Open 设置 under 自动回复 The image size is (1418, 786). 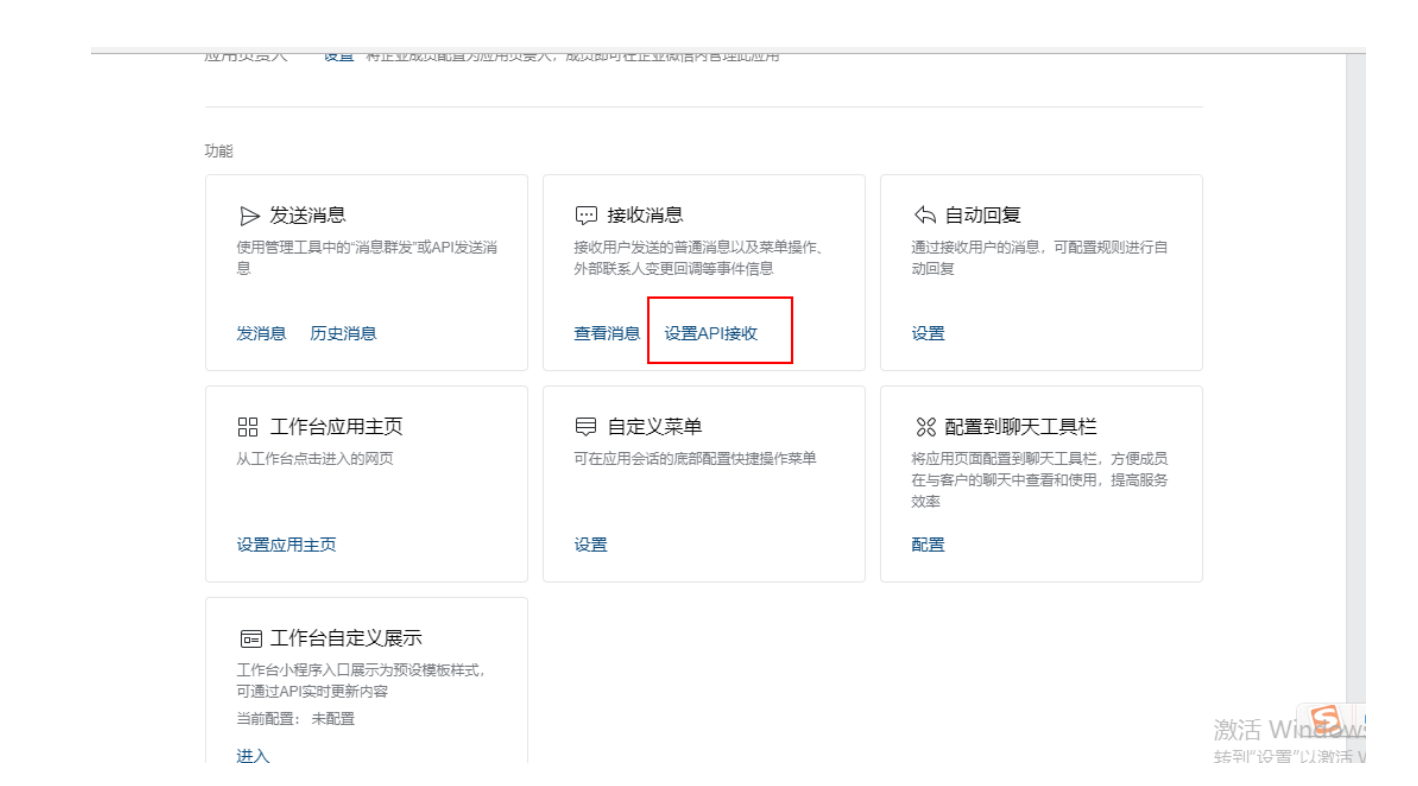click(x=928, y=334)
